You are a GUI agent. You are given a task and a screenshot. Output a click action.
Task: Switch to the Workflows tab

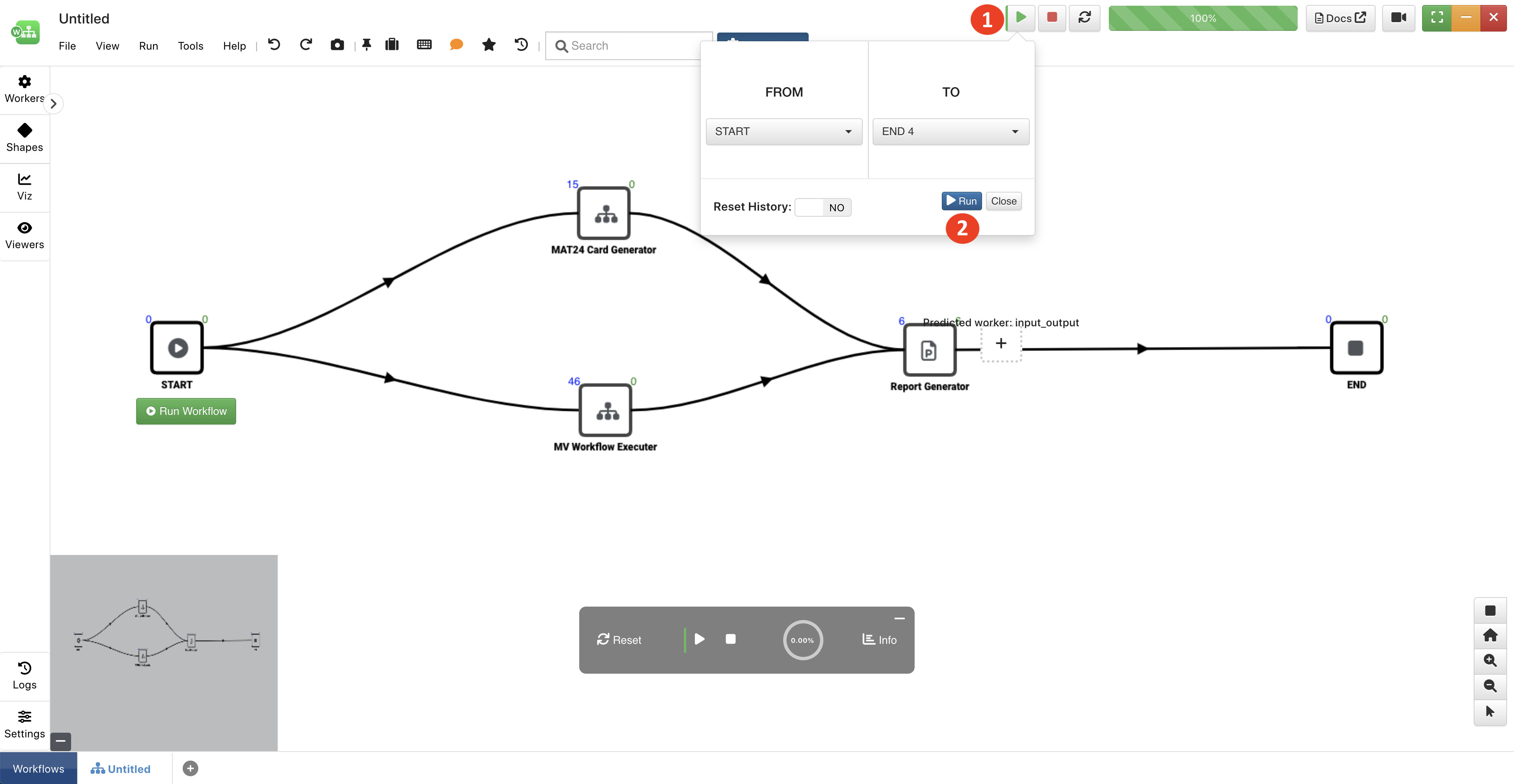(39, 768)
